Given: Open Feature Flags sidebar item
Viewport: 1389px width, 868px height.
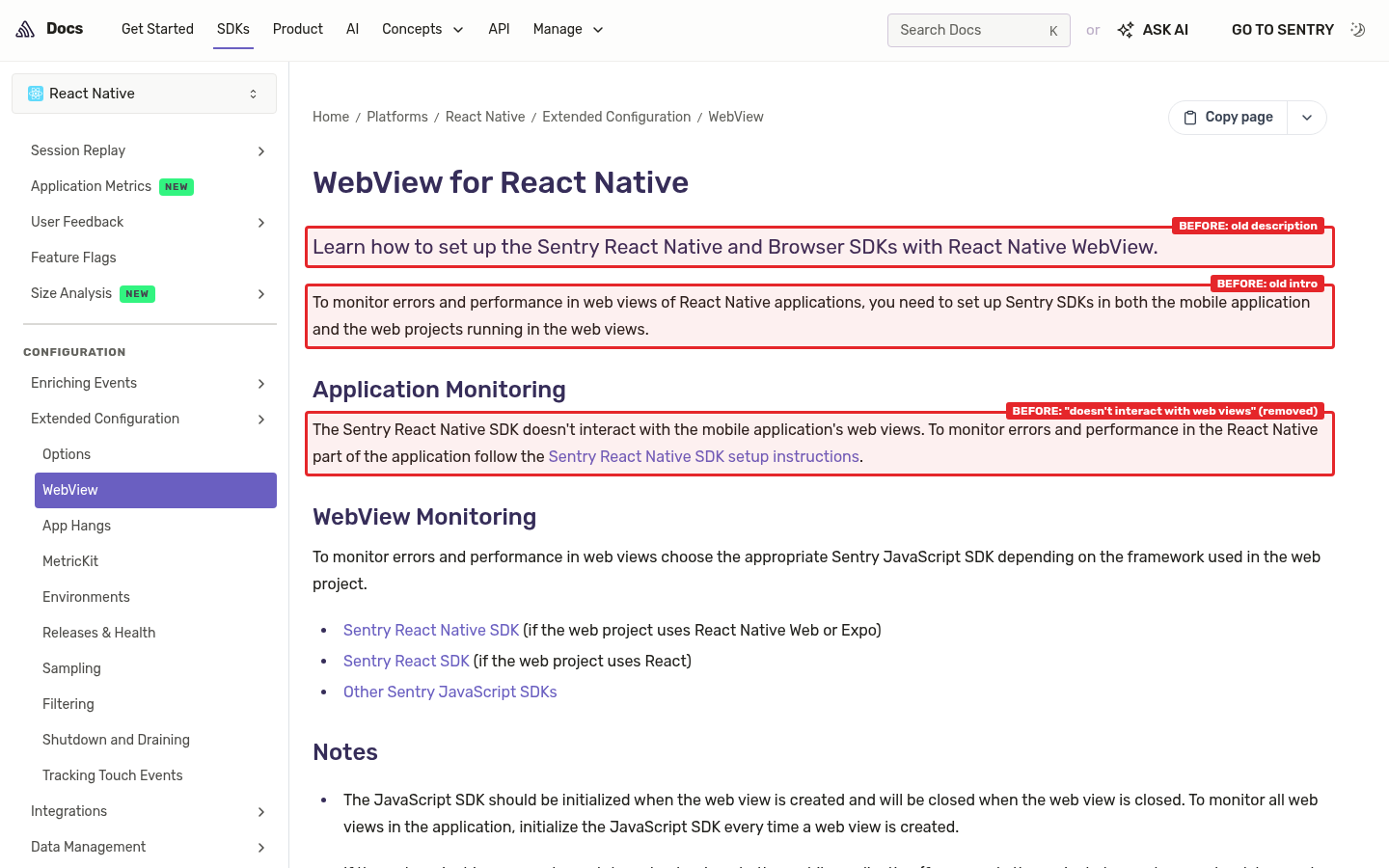Looking at the screenshot, I should click(x=73, y=258).
